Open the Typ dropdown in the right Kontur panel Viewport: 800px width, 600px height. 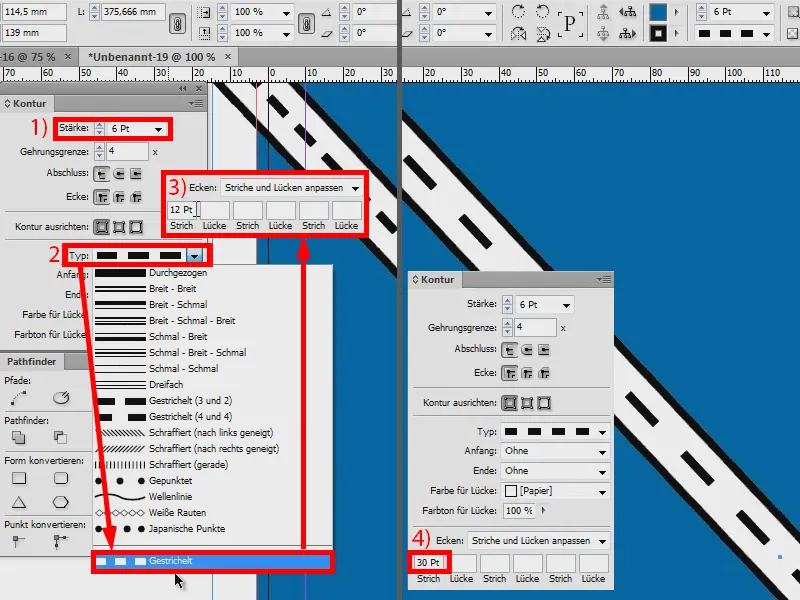tap(603, 432)
